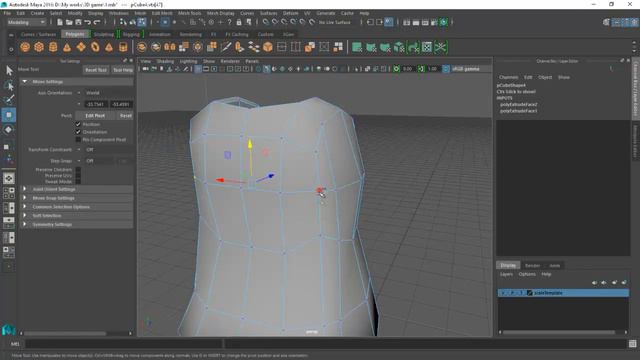Open the UV editor shelf icon

click(x=427, y=47)
